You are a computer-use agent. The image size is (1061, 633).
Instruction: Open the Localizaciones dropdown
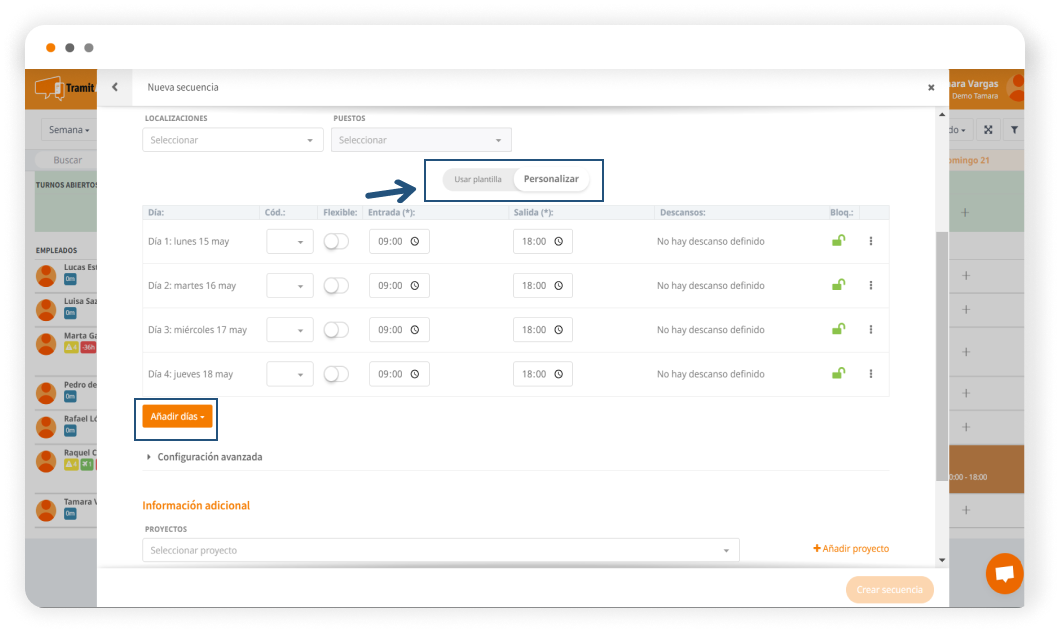232,140
